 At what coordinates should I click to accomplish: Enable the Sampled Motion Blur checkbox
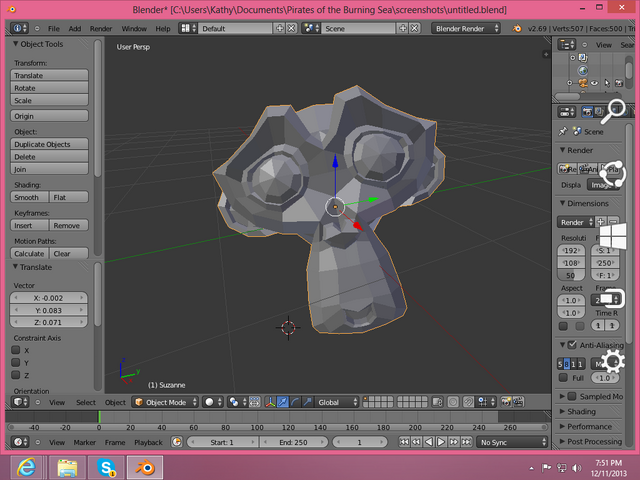(572, 396)
